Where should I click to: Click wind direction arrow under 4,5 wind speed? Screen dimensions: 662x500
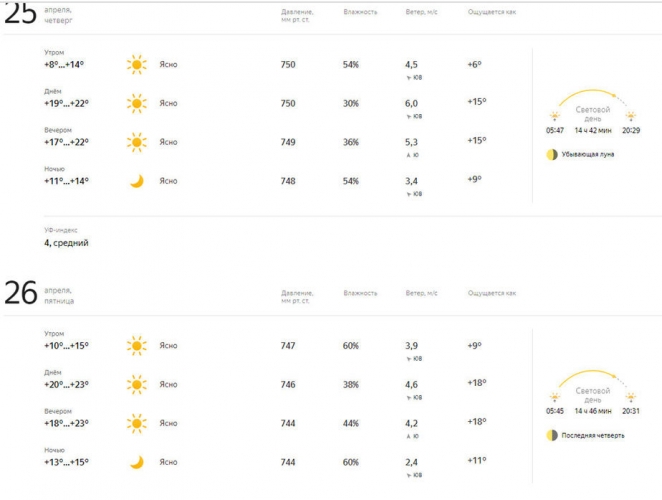[408, 78]
